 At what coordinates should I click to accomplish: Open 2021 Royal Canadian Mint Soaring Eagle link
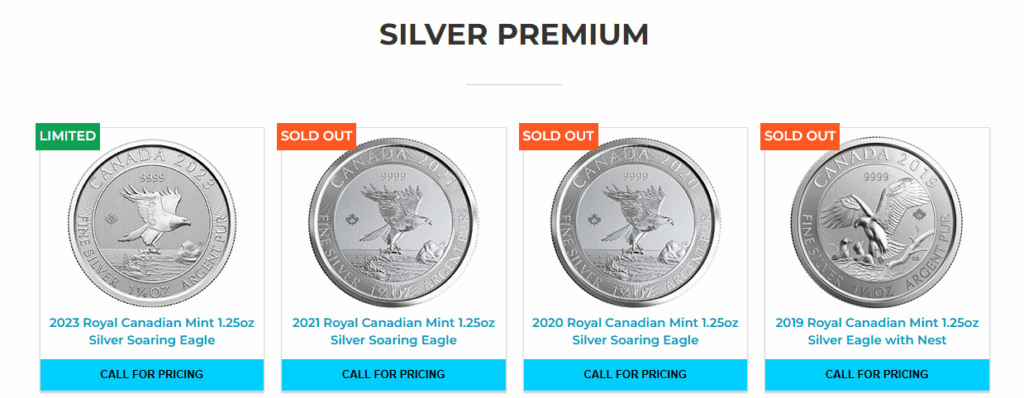pyautogui.click(x=394, y=331)
